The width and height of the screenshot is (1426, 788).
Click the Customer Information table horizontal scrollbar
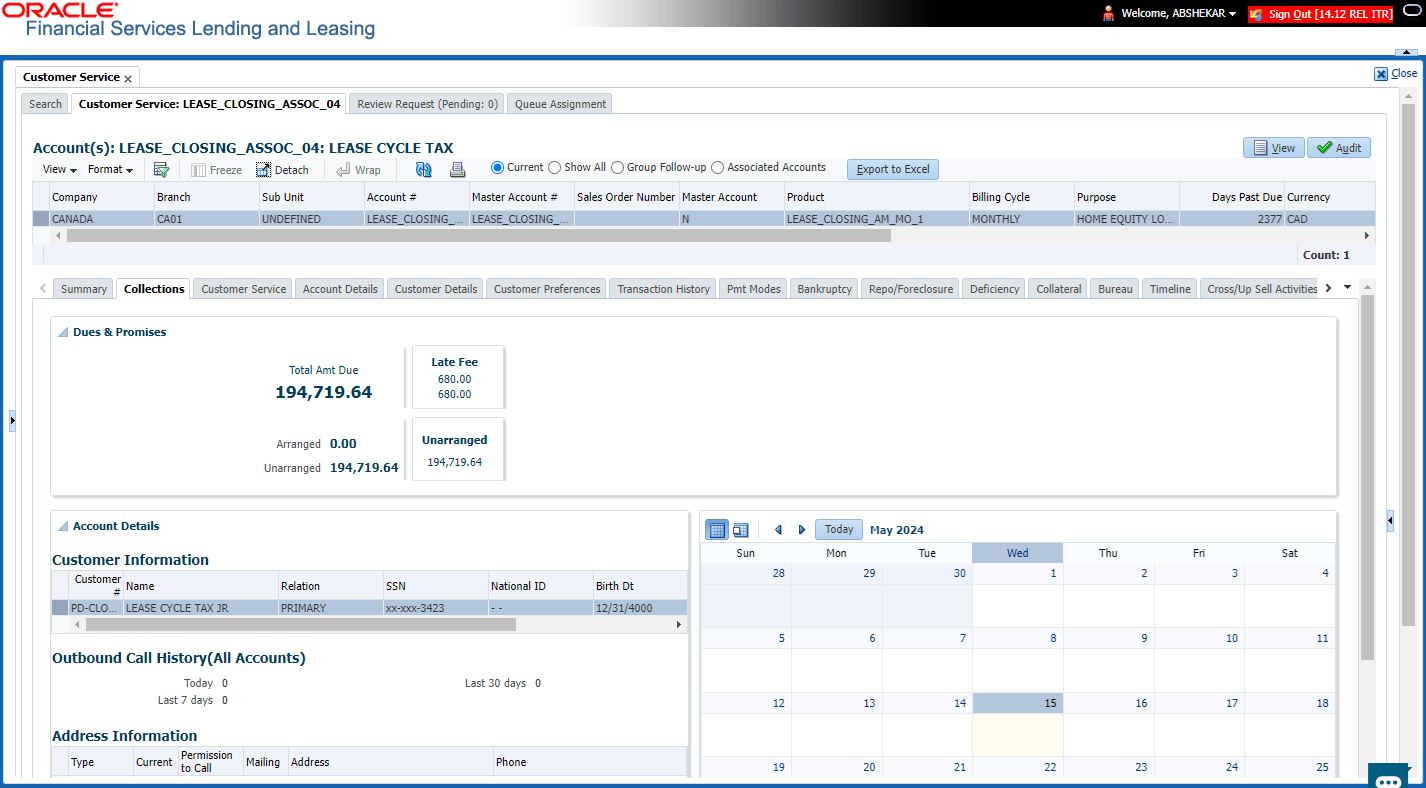(x=300, y=624)
